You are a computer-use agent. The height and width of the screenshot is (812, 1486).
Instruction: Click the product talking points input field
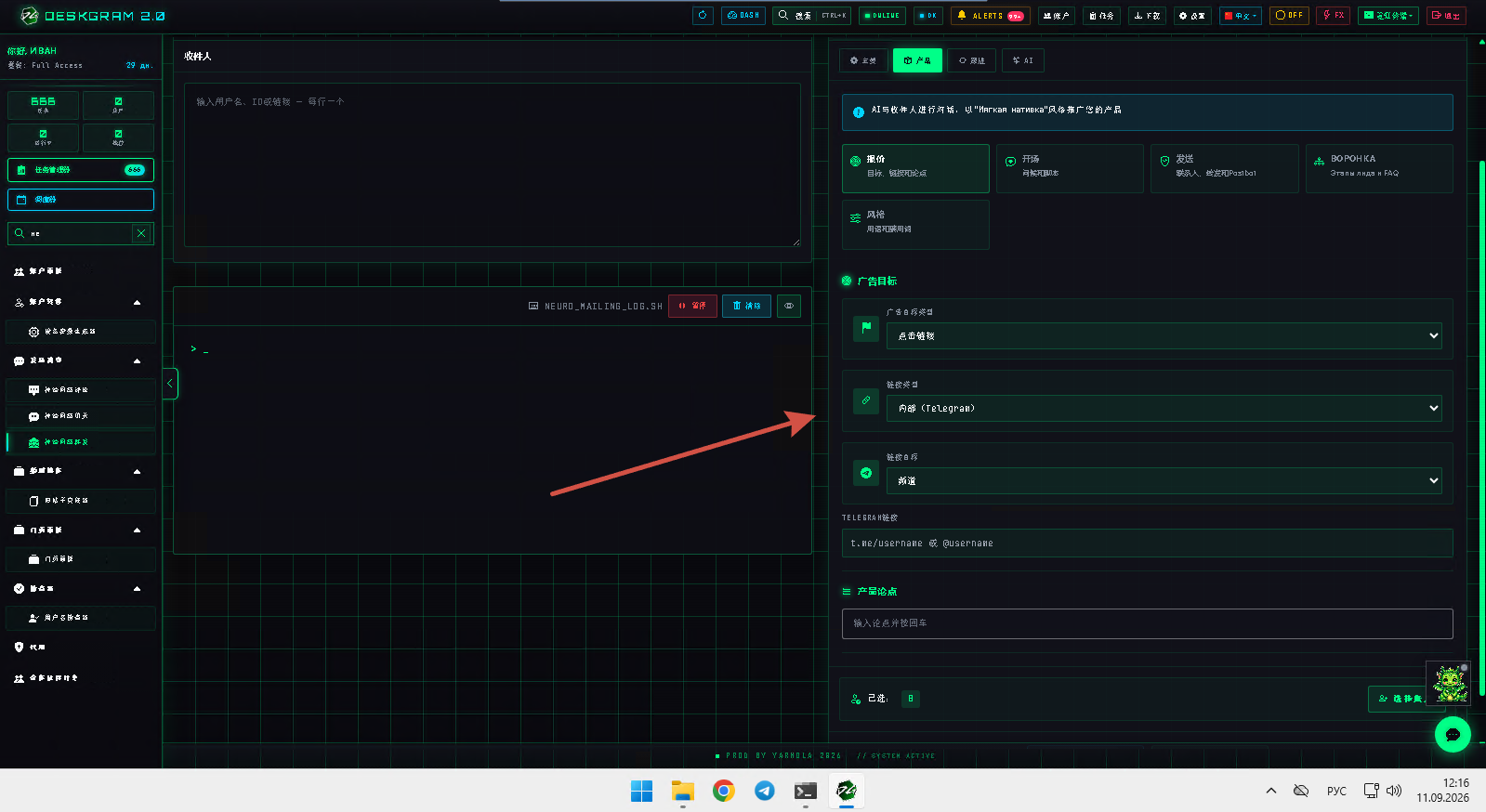[1147, 623]
